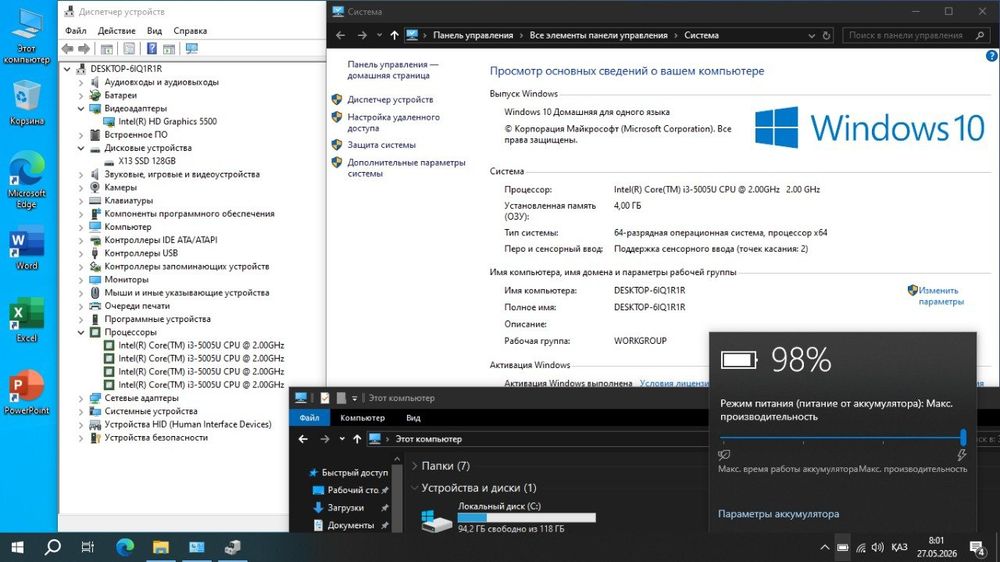
Task: Select X13 SSD 128GB disk device
Action: tap(147, 161)
